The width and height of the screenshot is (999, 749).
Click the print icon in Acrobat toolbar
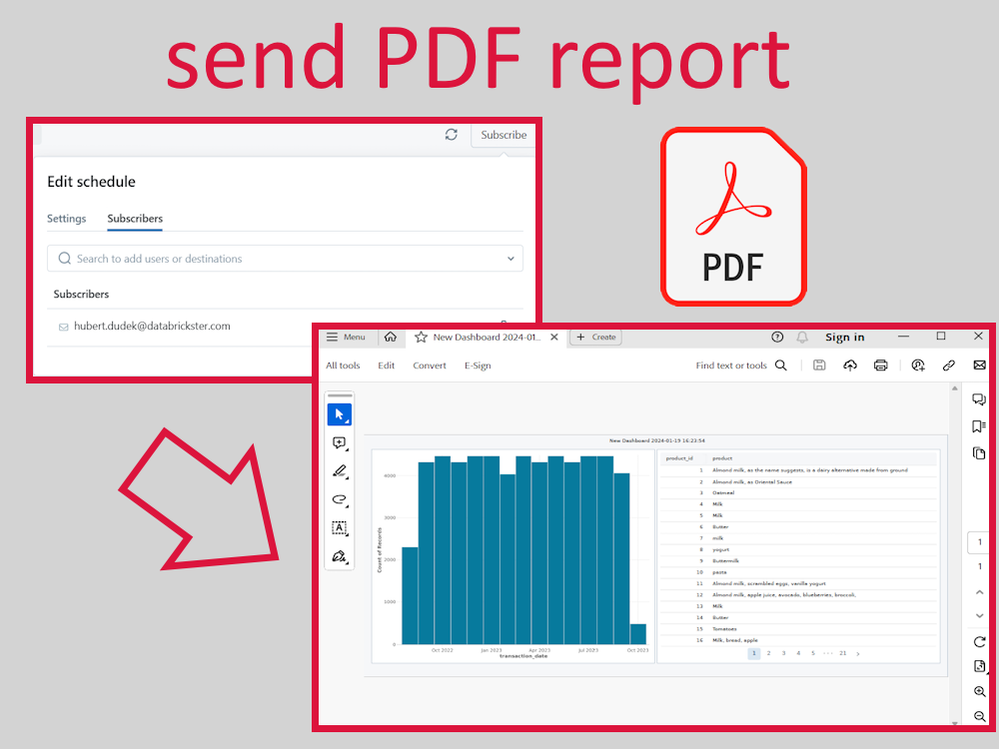(x=880, y=366)
